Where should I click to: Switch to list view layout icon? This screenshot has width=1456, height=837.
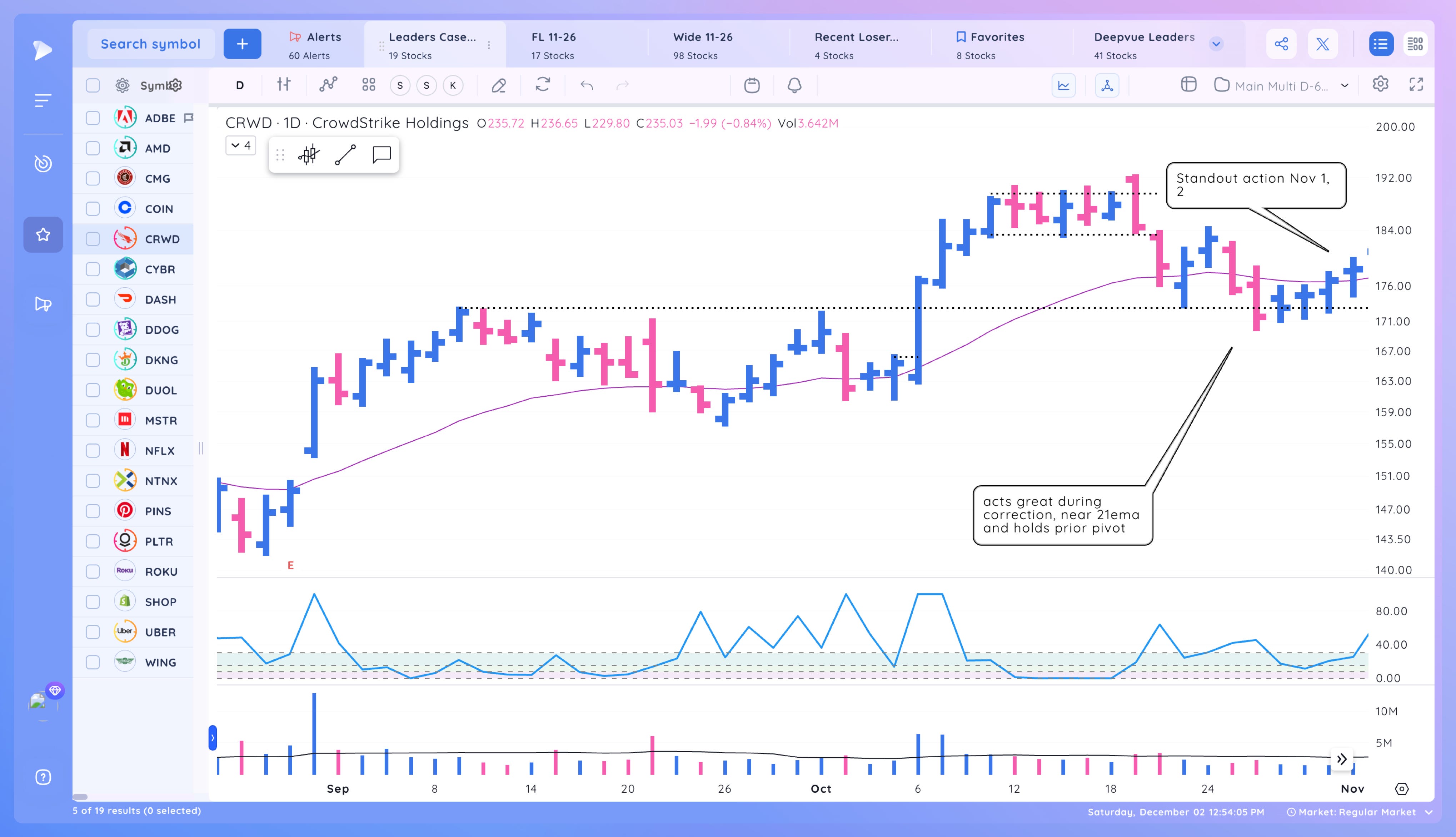[1381, 44]
